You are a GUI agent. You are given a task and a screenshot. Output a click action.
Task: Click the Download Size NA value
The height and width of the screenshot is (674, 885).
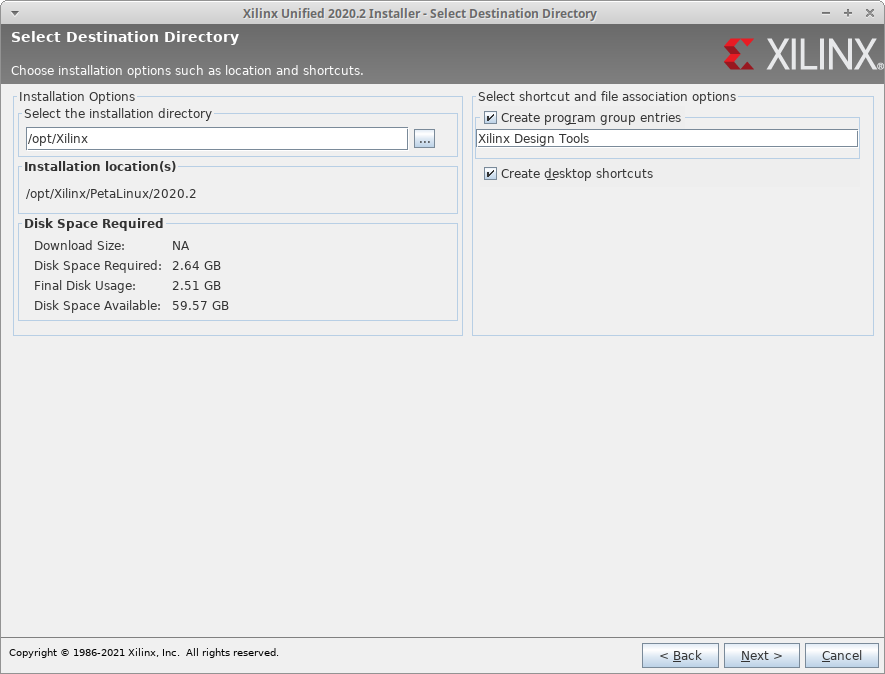[180, 246]
